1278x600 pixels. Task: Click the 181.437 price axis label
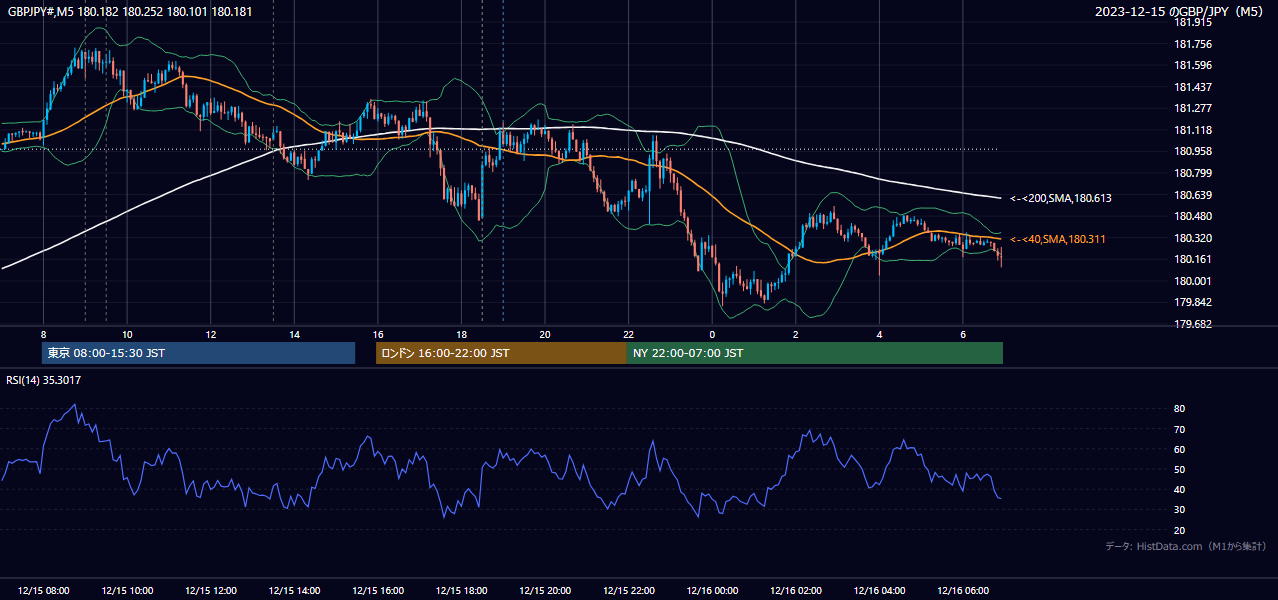coord(1192,87)
